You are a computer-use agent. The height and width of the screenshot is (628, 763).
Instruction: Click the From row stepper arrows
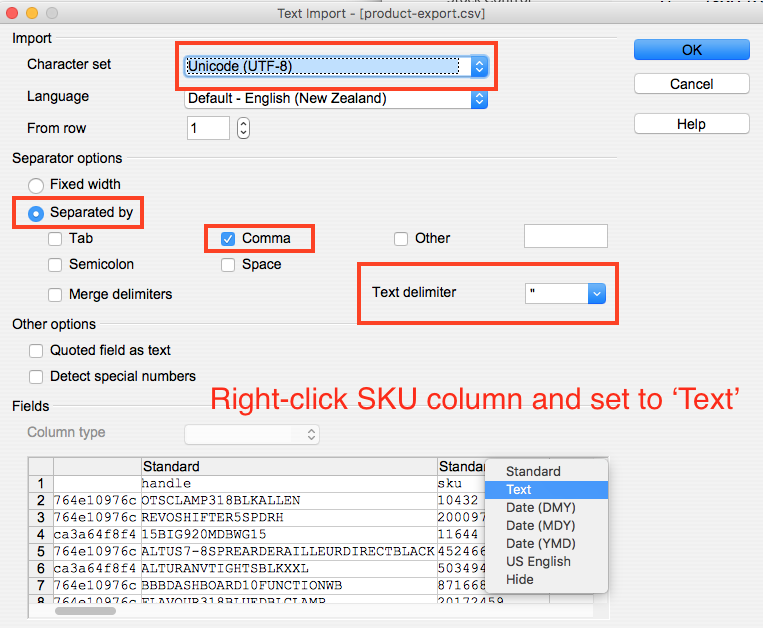pyautogui.click(x=243, y=129)
